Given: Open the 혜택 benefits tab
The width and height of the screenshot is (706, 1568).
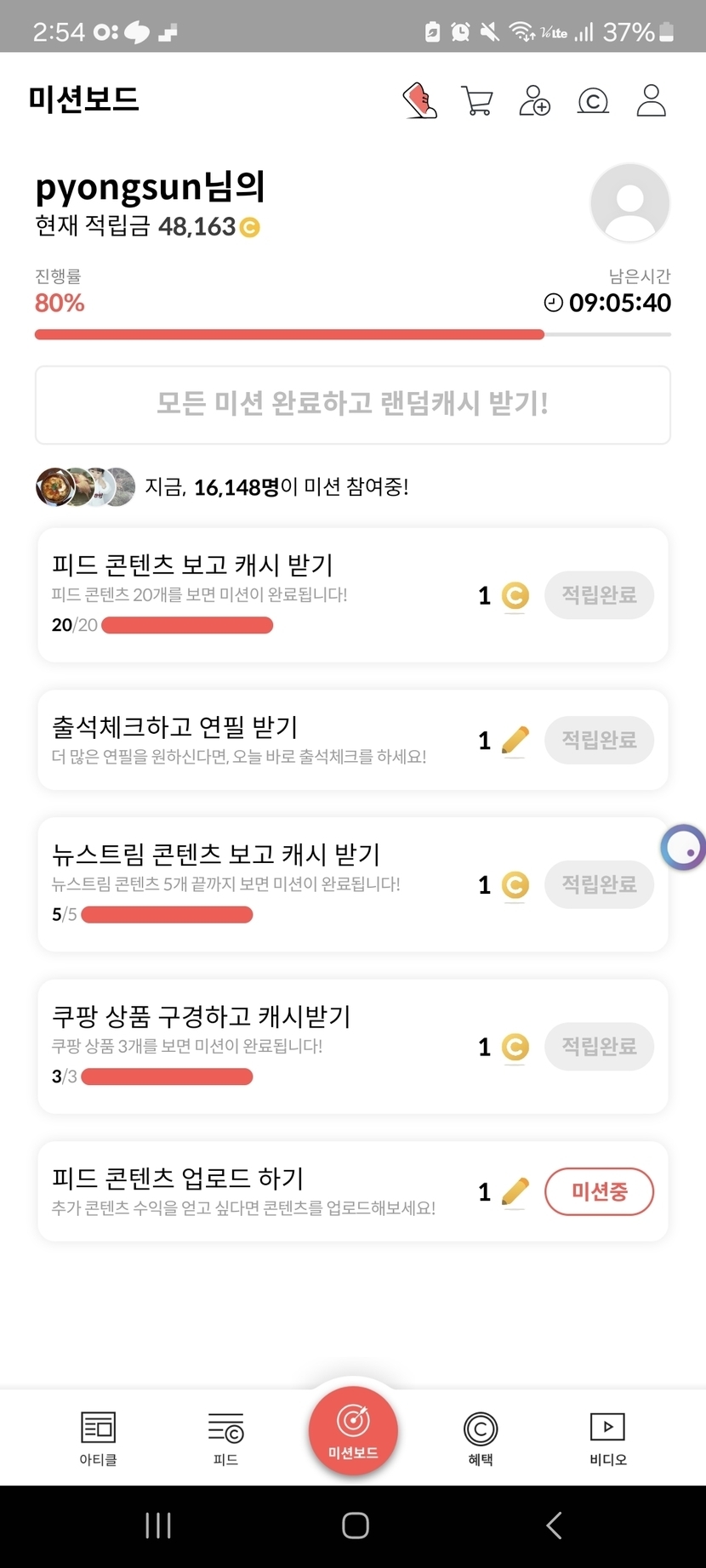Looking at the screenshot, I should [x=481, y=1438].
